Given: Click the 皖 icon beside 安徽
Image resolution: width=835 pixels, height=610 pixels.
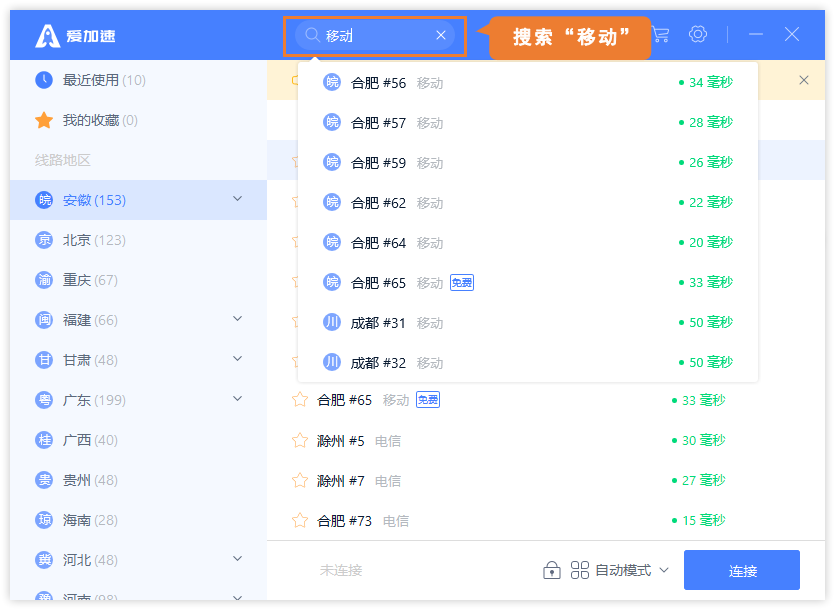Looking at the screenshot, I should 44,200.
